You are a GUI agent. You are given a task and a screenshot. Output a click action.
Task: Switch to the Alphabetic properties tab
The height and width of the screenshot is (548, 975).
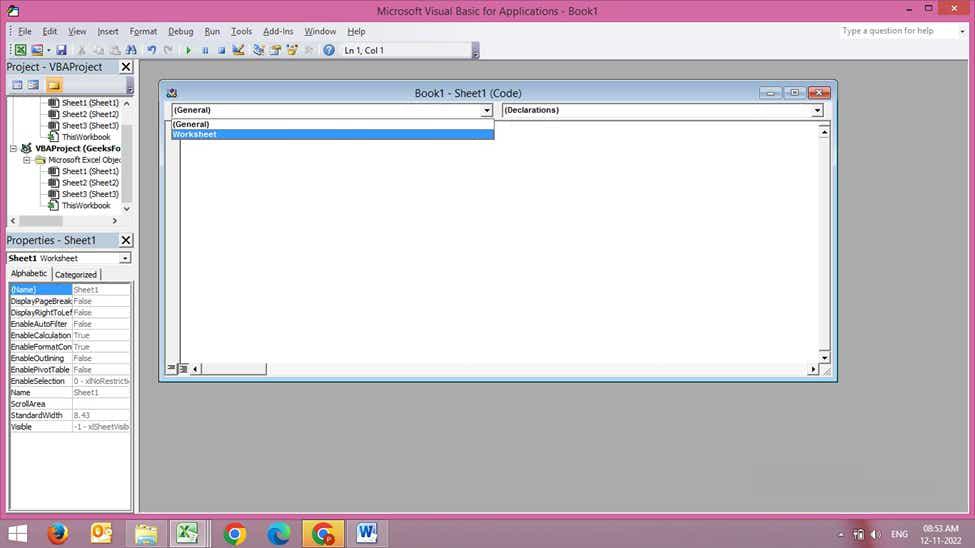click(29, 274)
